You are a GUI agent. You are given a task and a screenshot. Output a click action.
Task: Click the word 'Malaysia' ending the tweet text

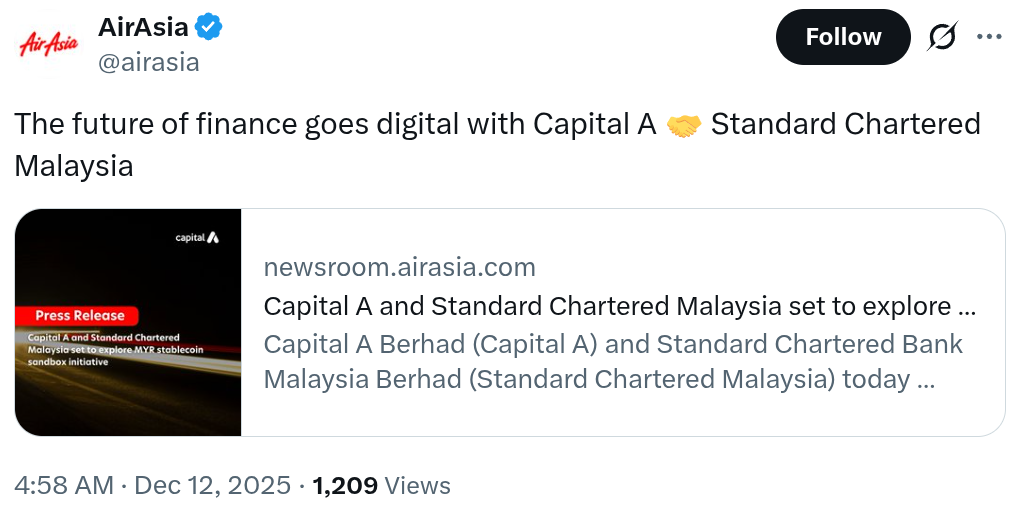[x=73, y=165]
